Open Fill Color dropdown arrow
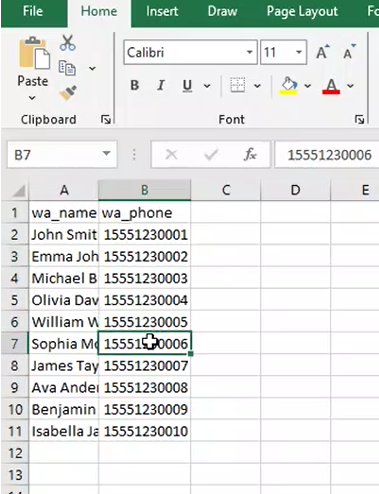The height and width of the screenshot is (494, 379). [308, 86]
